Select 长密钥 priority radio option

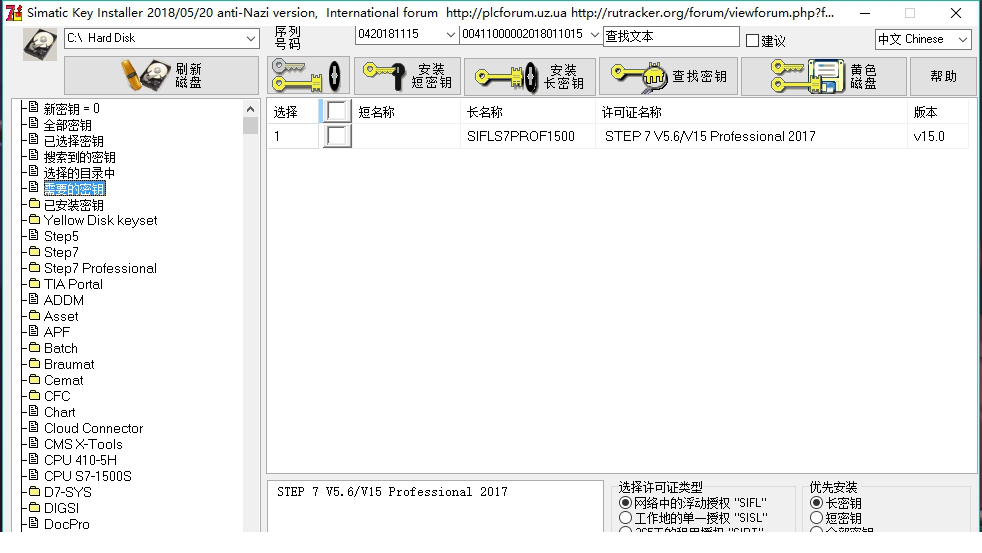click(x=816, y=503)
